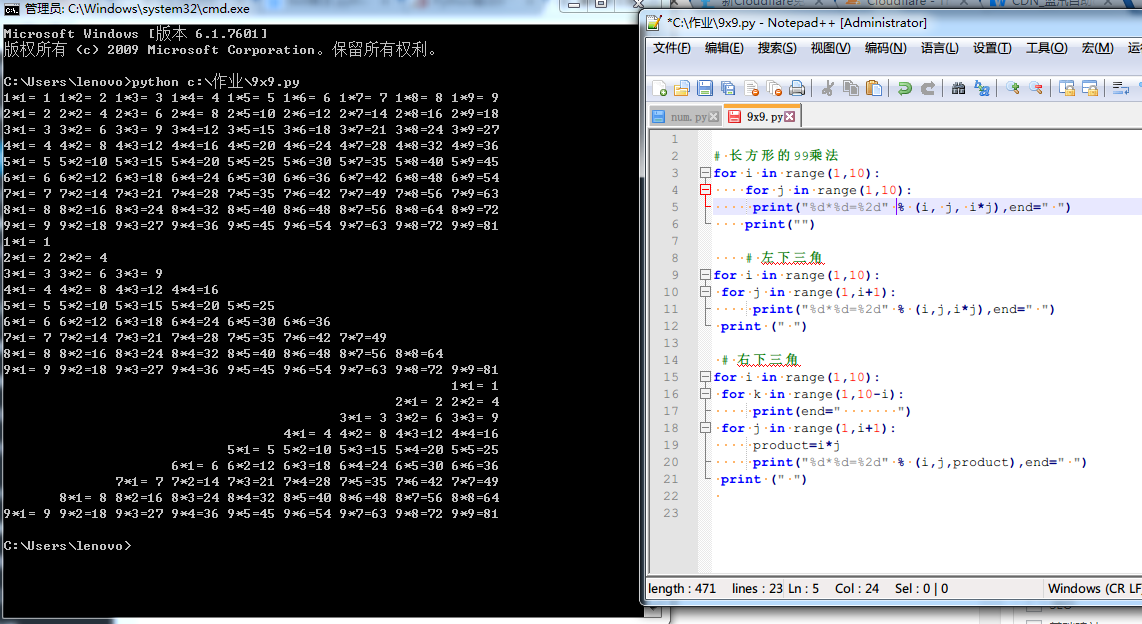Click the Open file toolbar icon
The image size is (1142, 624).
[x=682, y=89]
